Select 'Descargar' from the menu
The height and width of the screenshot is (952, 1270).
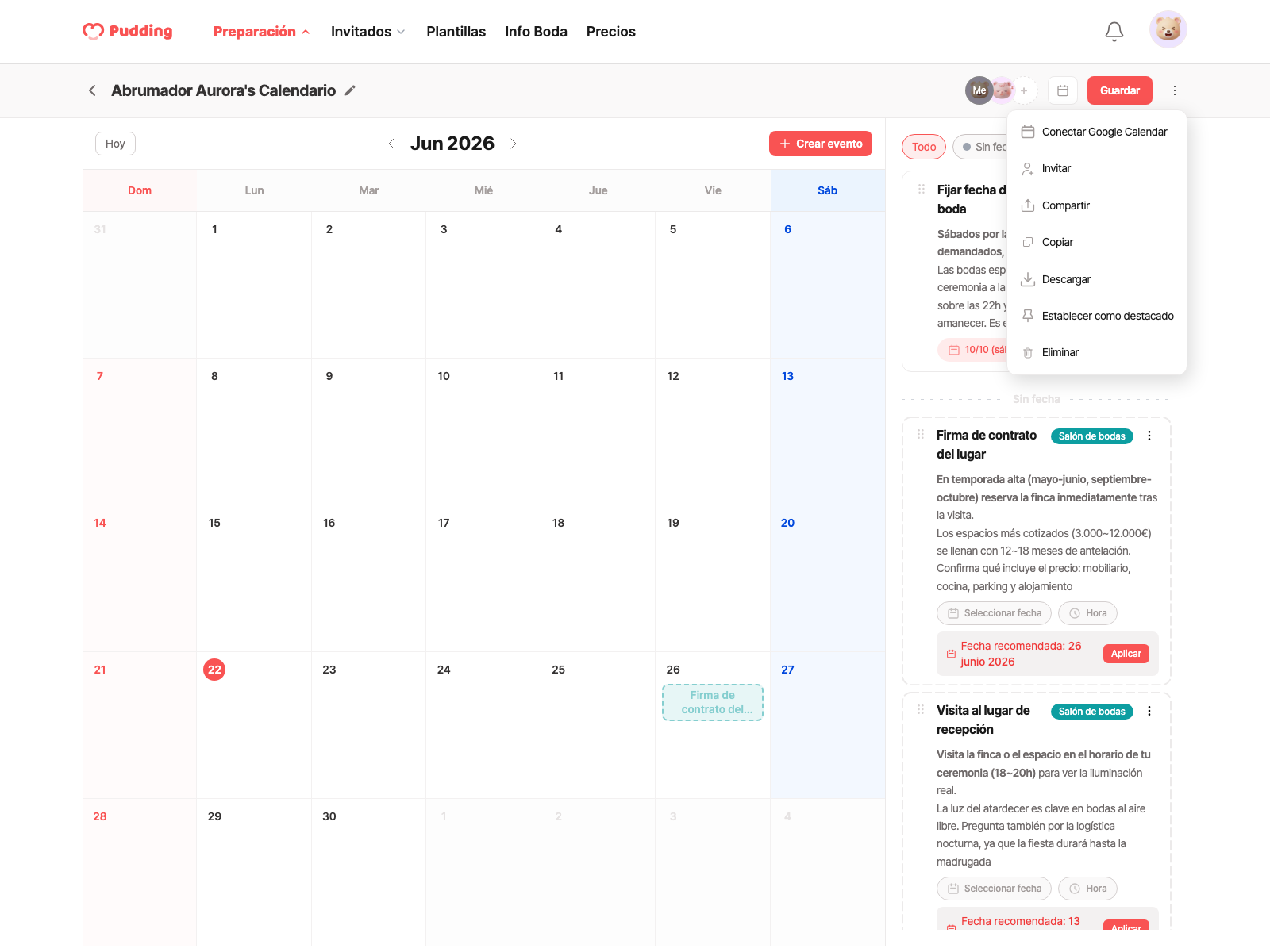point(1097,279)
